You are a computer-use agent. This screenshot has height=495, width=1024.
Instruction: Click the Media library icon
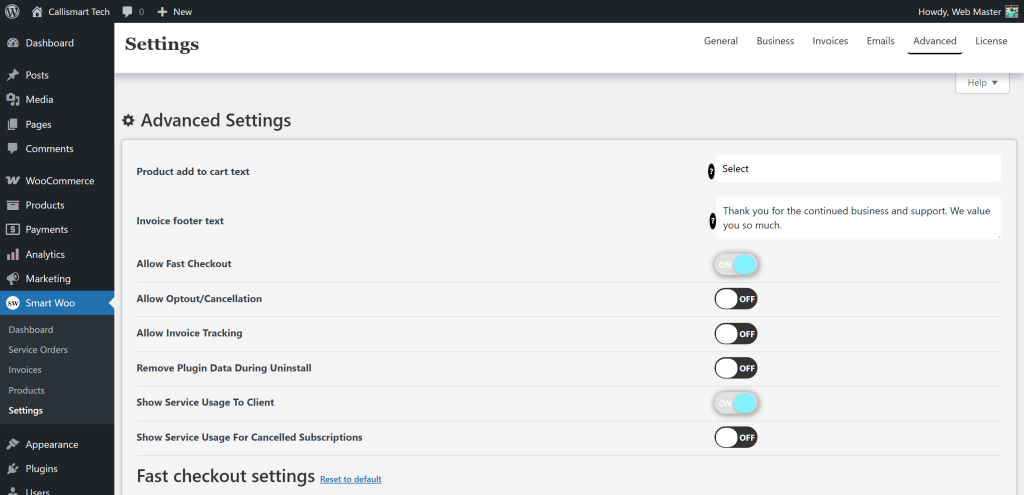(12, 99)
